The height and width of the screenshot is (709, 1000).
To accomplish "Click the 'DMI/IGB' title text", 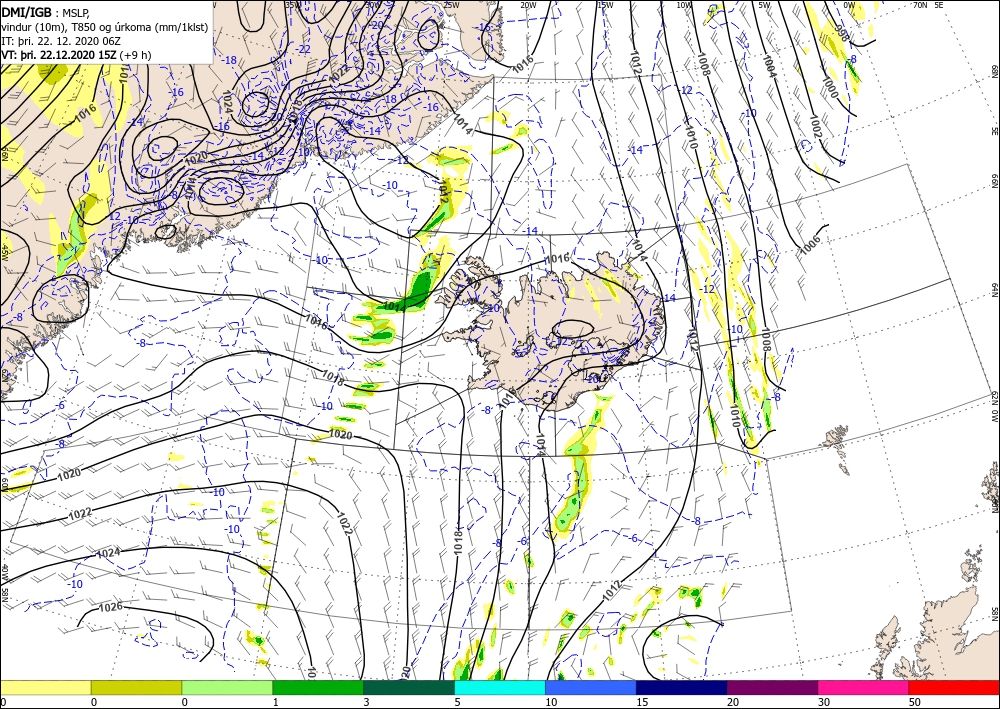I will coord(26,12).
